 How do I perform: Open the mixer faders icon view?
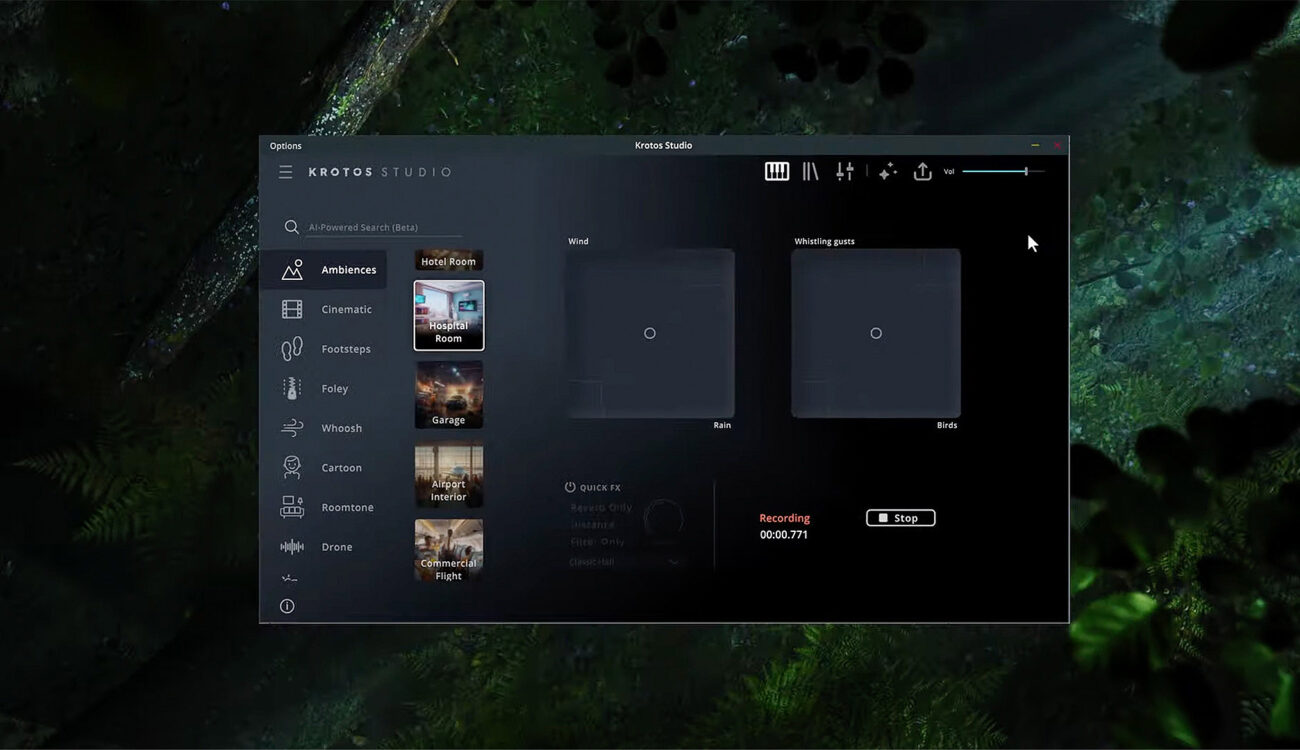tap(845, 171)
